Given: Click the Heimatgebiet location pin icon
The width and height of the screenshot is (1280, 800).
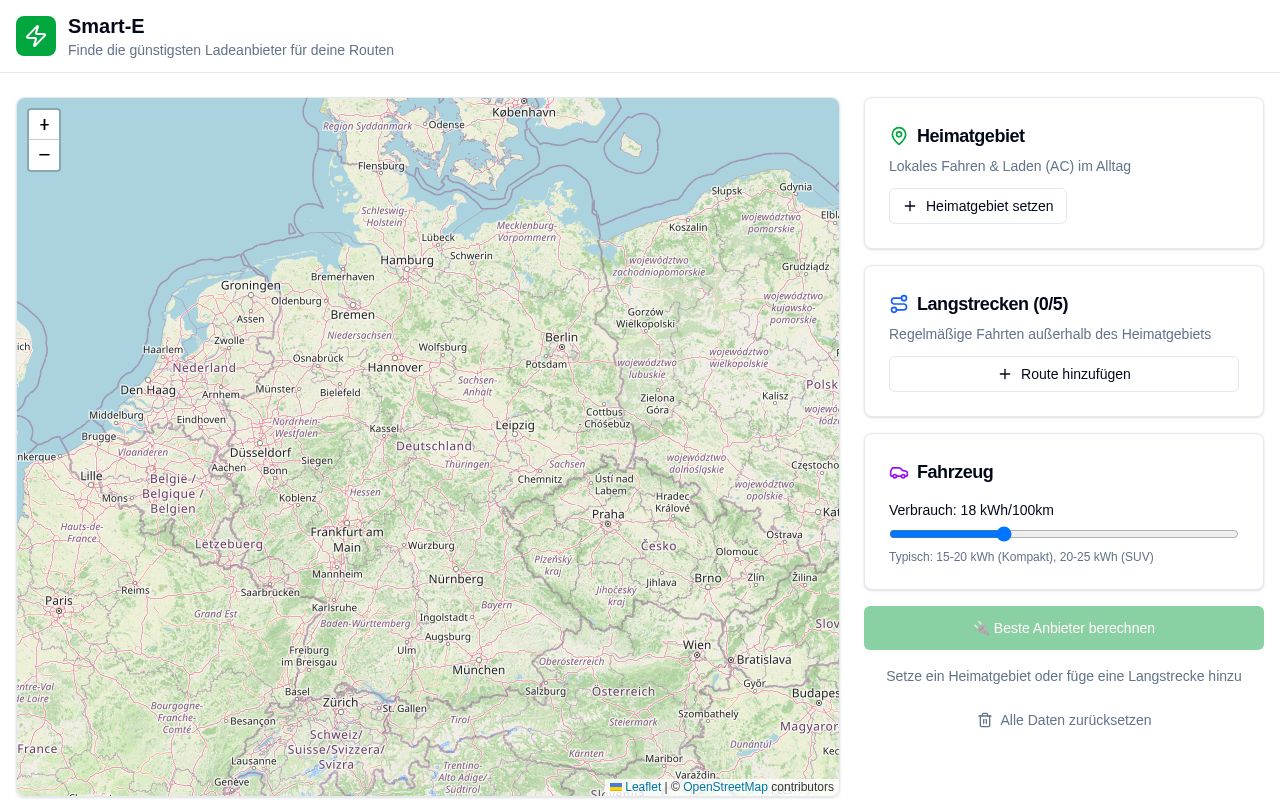Looking at the screenshot, I should click(899, 136).
